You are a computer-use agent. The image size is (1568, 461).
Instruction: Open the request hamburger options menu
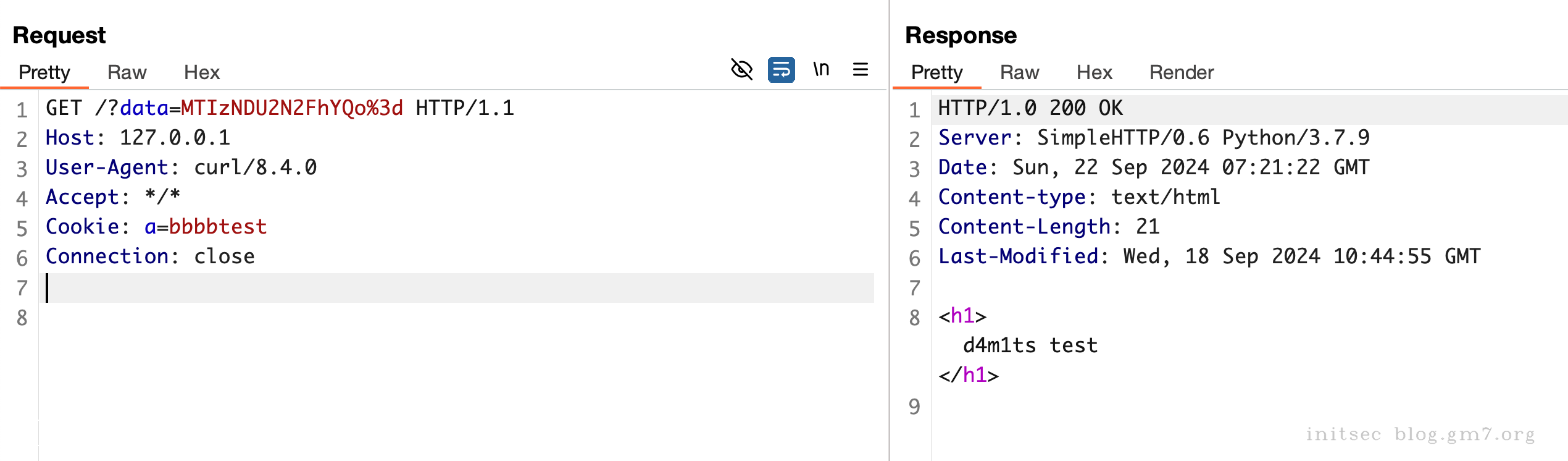pos(861,69)
